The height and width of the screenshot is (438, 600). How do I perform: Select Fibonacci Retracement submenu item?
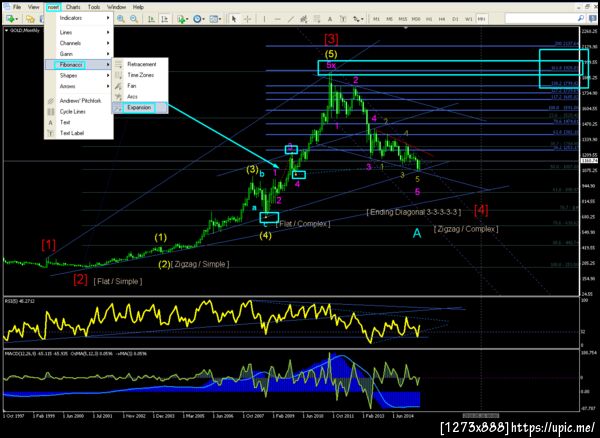[x=140, y=64]
